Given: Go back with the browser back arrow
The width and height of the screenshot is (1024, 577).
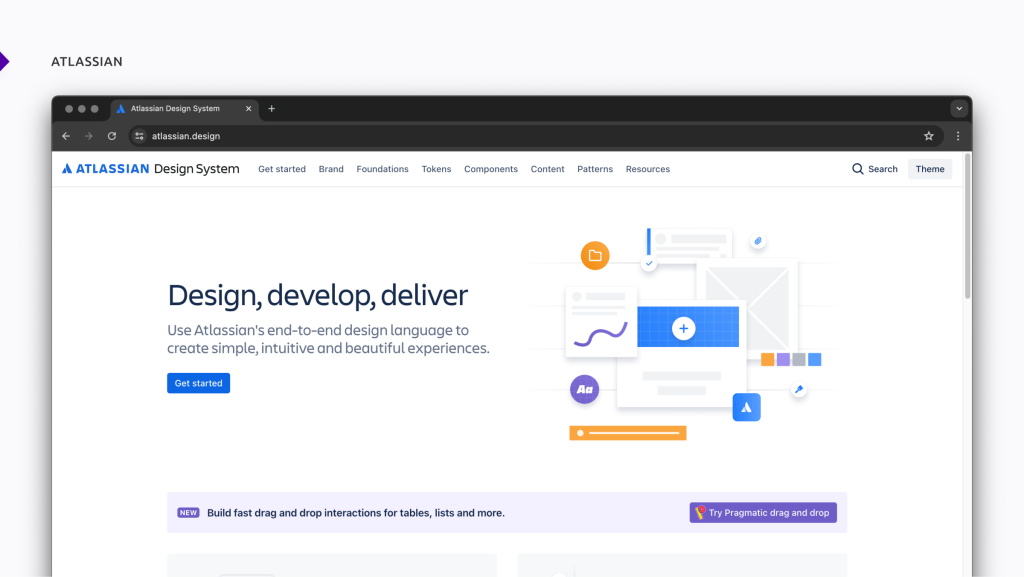Looking at the screenshot, I should pyautogui.click(x=66, y=136).
